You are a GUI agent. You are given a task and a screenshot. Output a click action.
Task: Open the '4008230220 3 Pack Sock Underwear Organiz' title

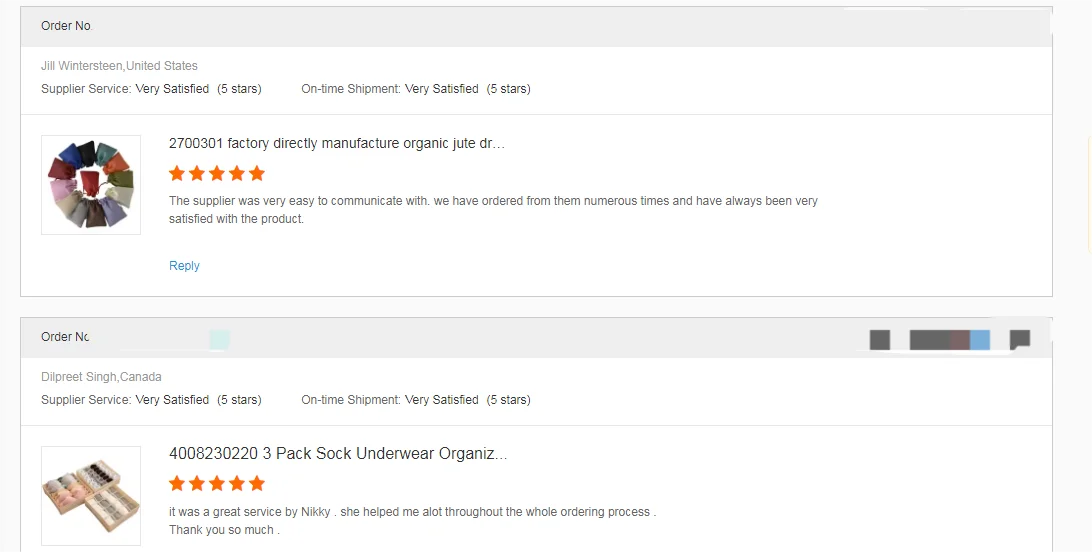coord(338,454)
